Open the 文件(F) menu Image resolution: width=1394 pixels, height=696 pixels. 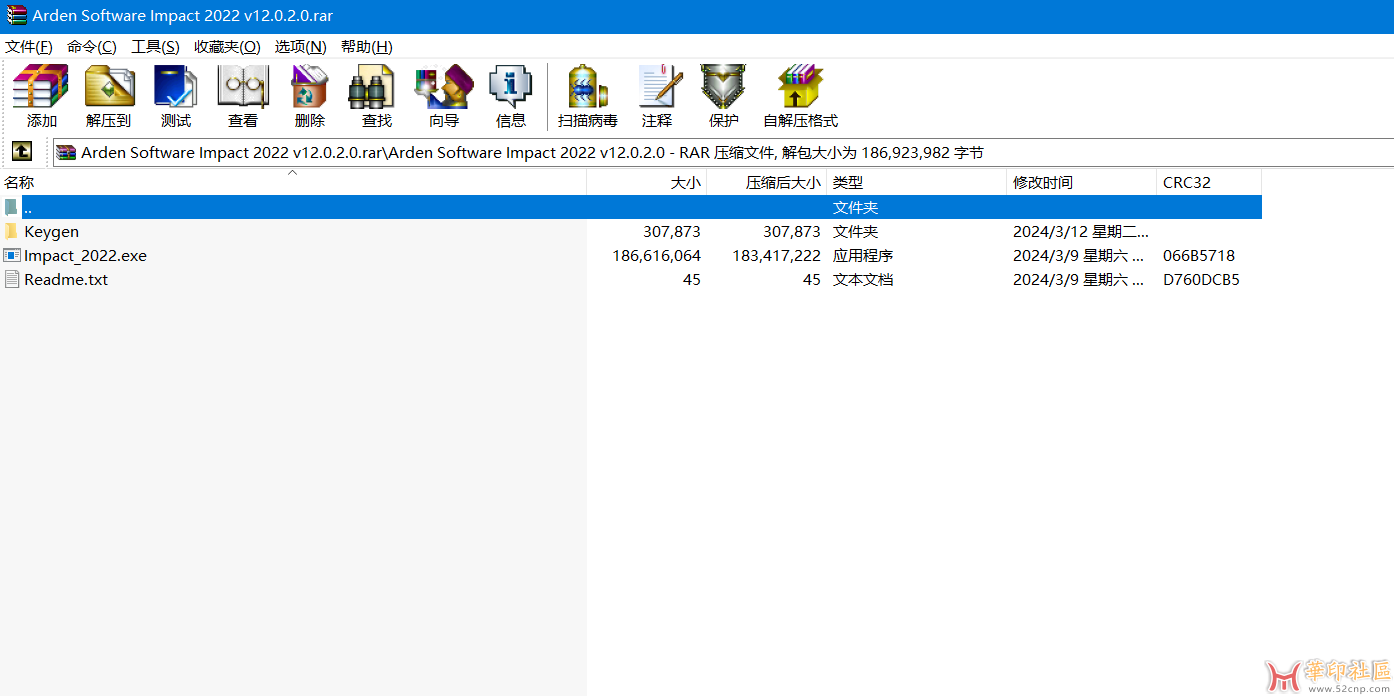[x=29, y=47]
